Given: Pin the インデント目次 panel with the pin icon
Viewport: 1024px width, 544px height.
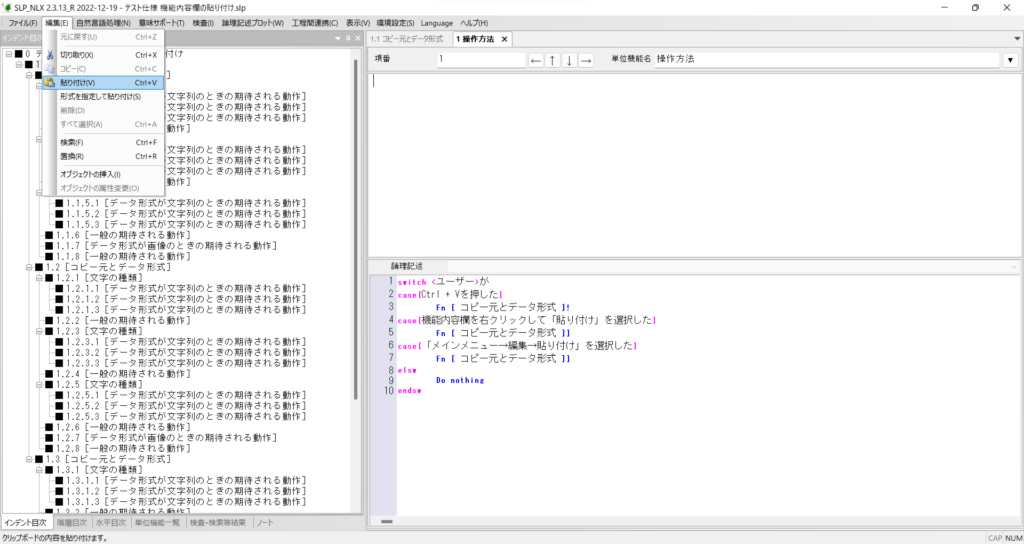Looking at the screenshot, I should (348, 39).
